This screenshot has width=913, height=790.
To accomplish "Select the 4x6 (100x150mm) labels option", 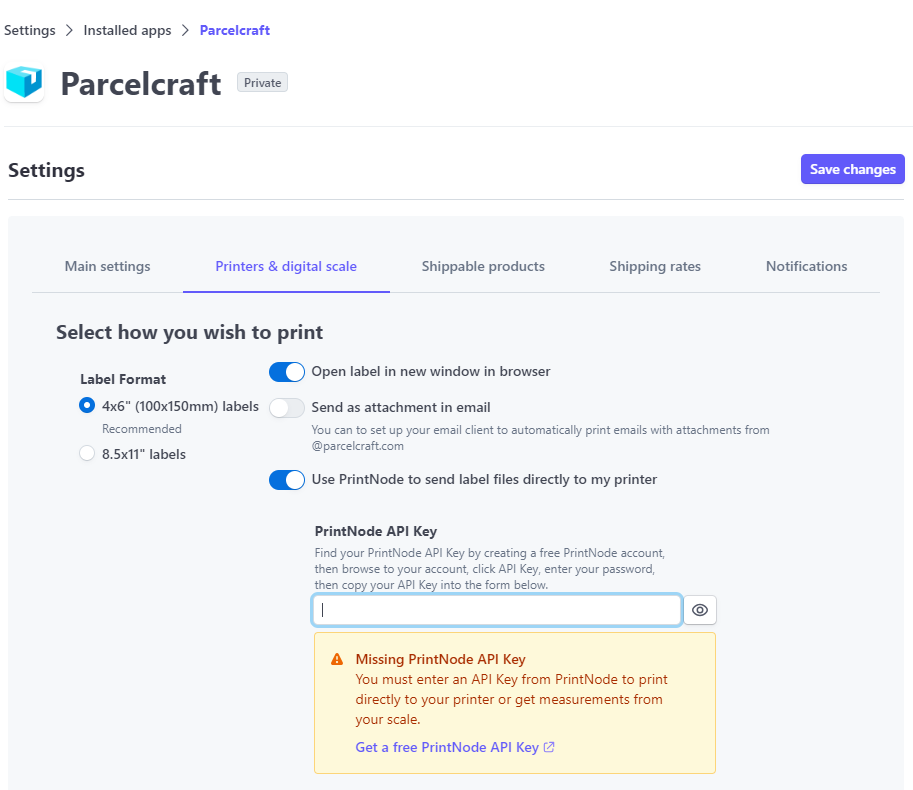I will click(87, 405).
